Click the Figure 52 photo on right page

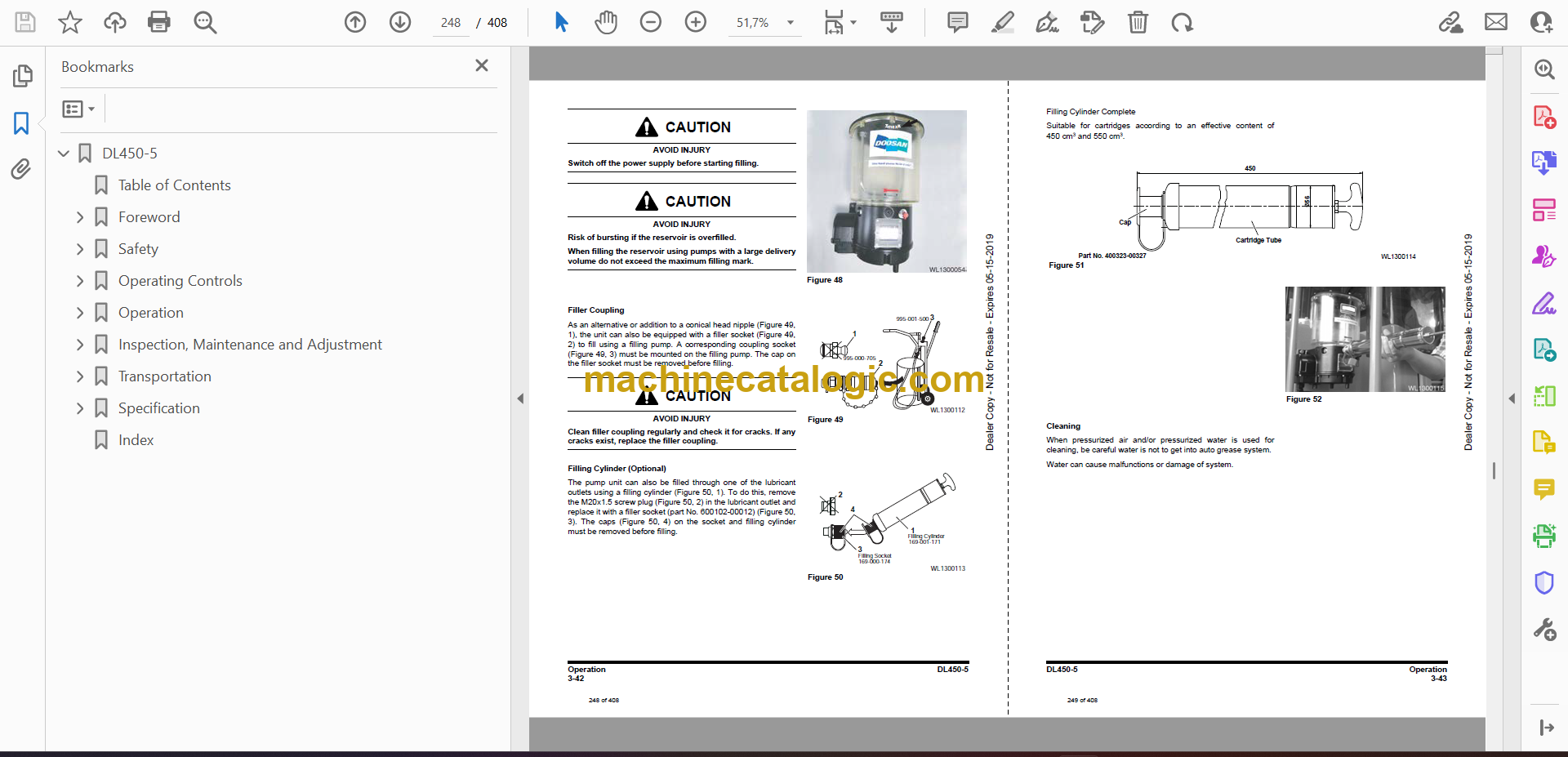click(1365, 339)
